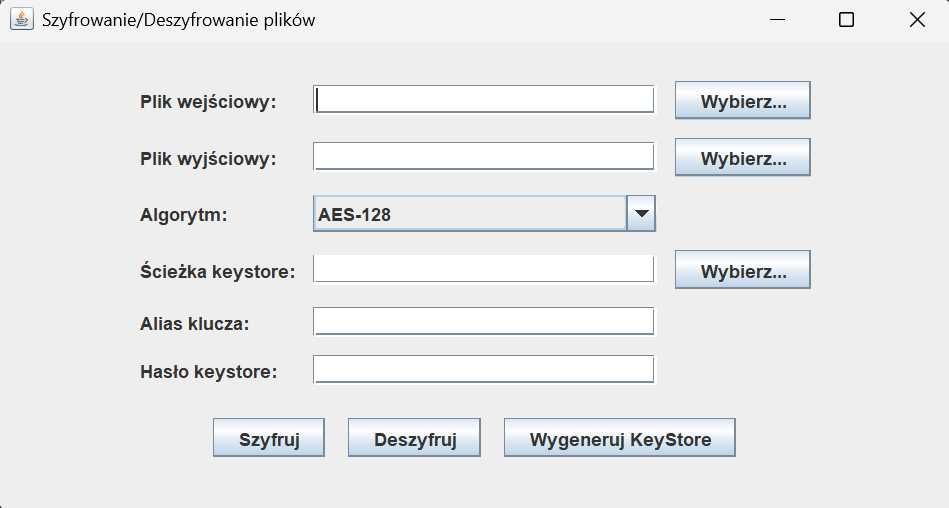
Task: Browse for keystore path with Wybierz
Action: pyautogui.click(x=742, y=270)
